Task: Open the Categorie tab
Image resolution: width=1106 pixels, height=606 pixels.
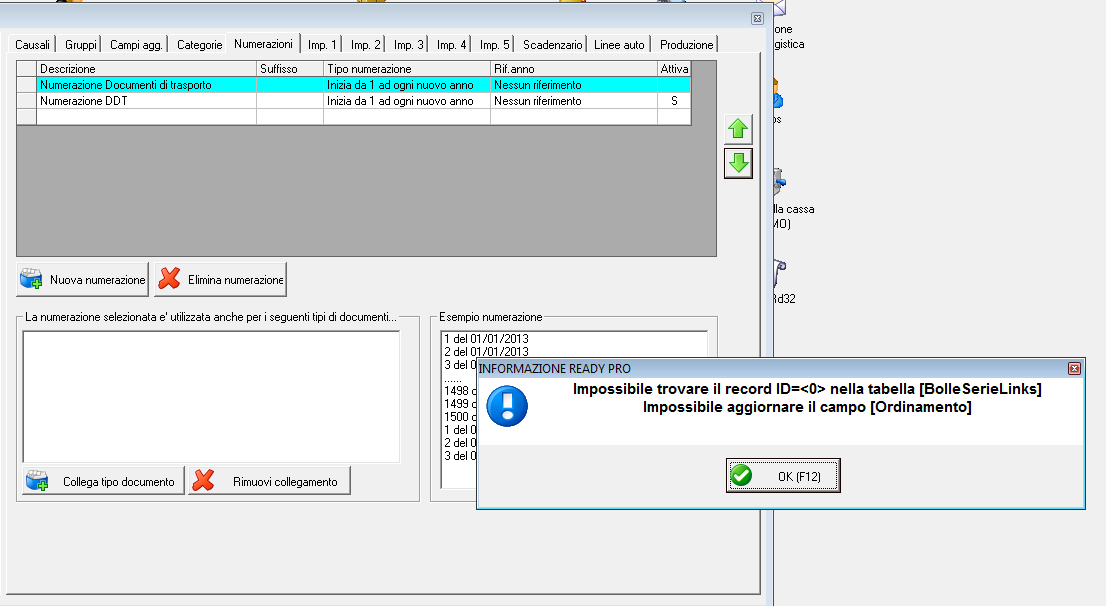Action: point(200,44)
